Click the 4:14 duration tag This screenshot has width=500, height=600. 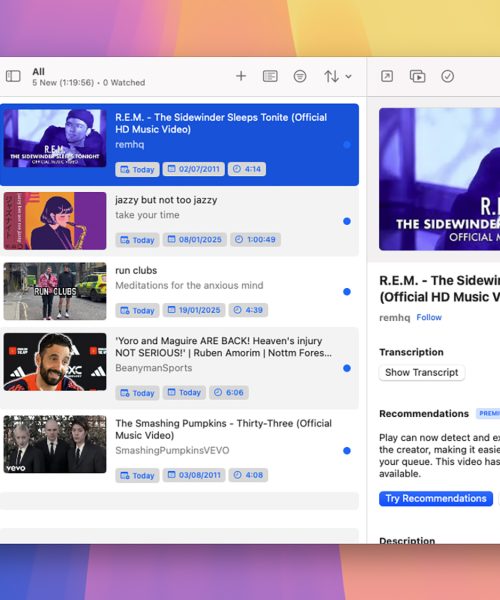point(247,169)
